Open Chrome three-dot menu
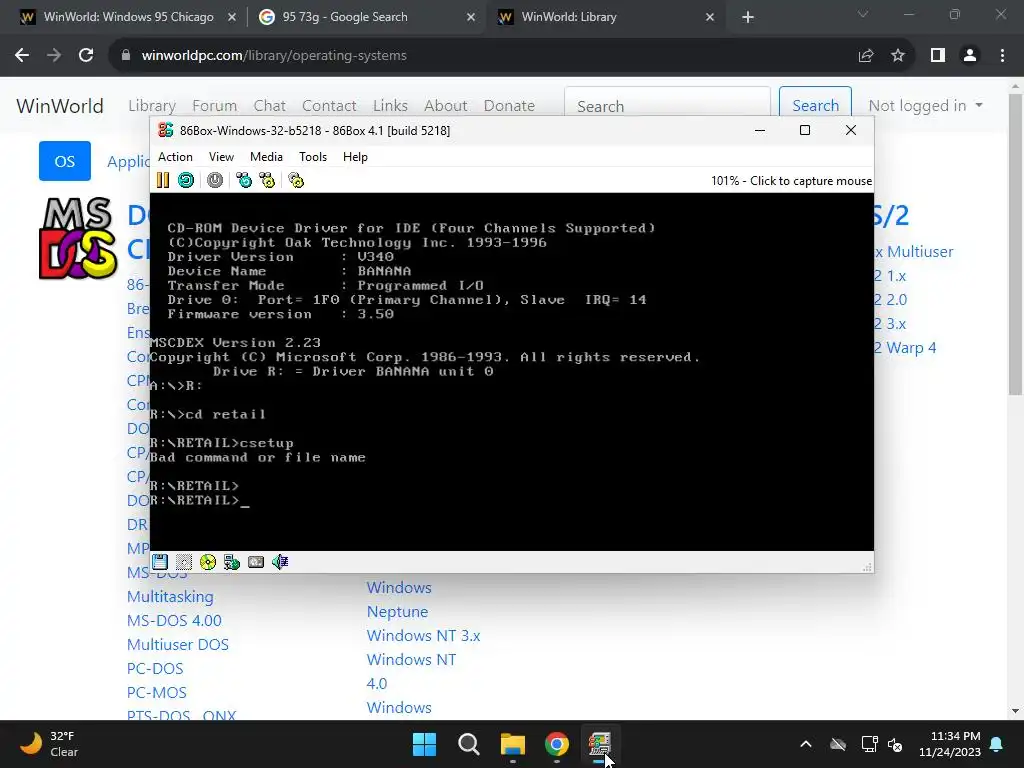Image resolution: width=1024 pixels, height=768 pixels. 1002,56
